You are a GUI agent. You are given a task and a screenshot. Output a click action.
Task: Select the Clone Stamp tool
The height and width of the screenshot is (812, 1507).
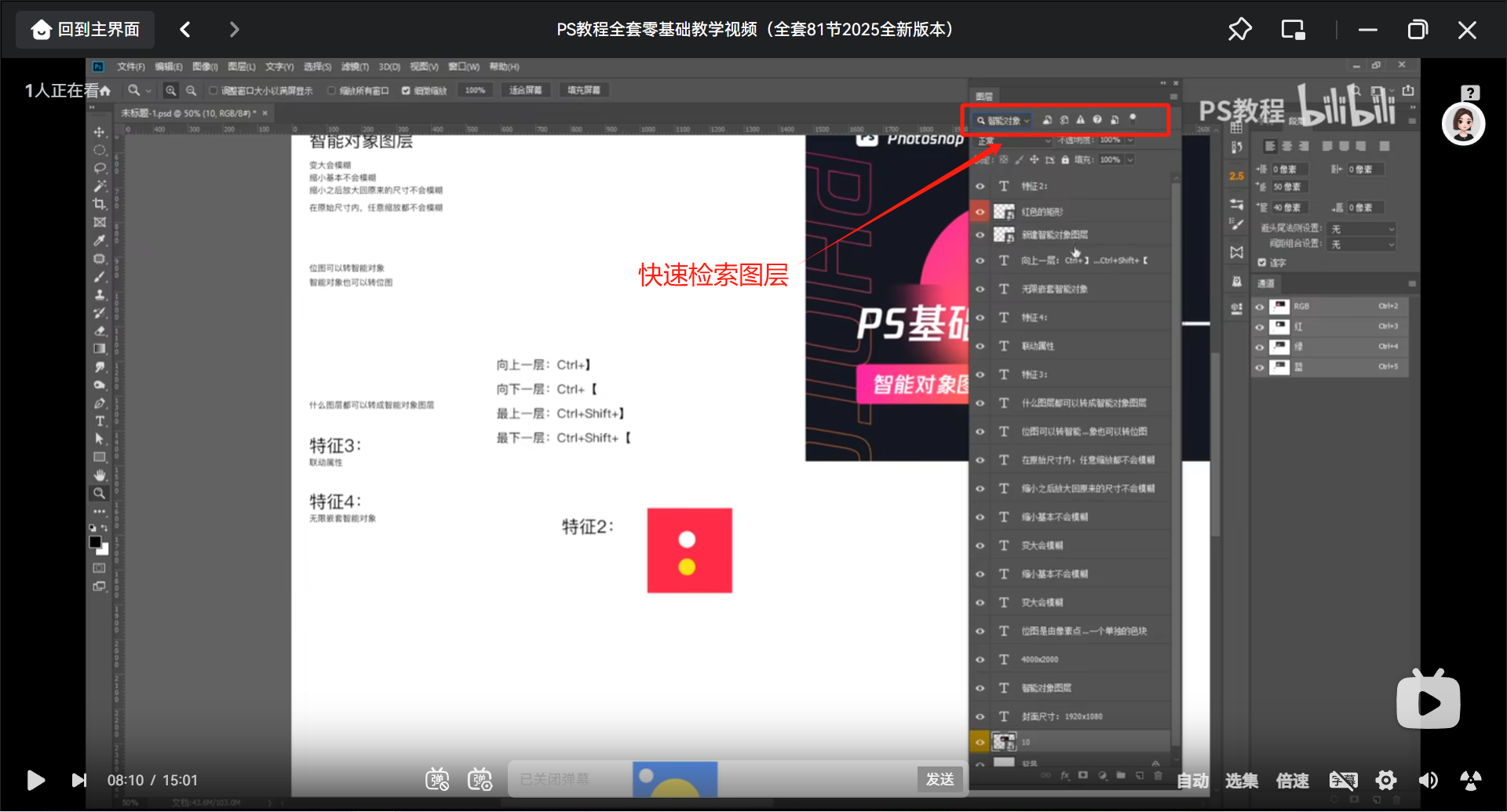pos(100,294)
